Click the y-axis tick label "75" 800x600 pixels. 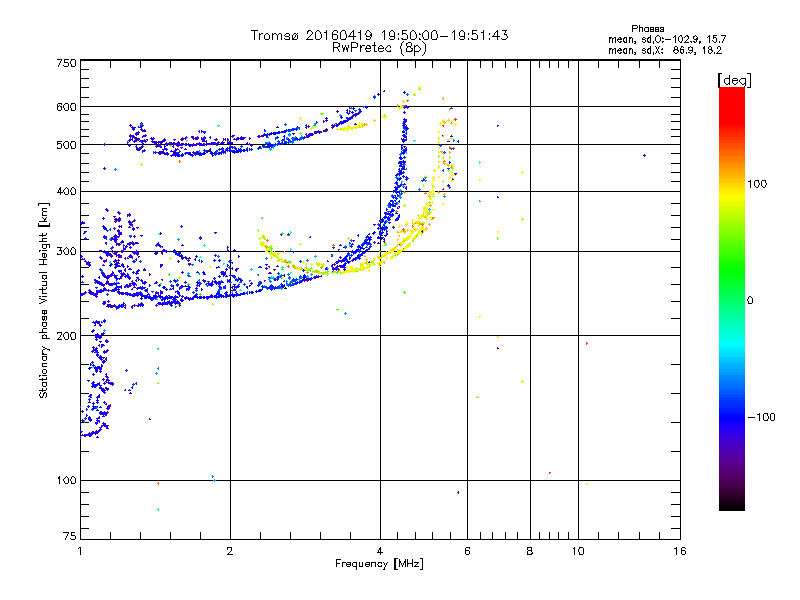(70, 536)
